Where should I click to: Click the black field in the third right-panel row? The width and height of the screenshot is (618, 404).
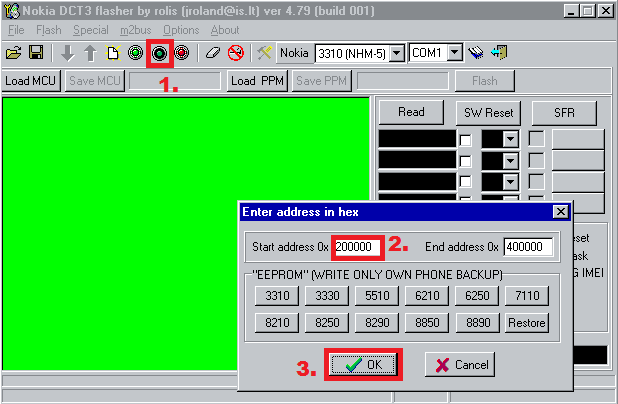coord(417,181)
